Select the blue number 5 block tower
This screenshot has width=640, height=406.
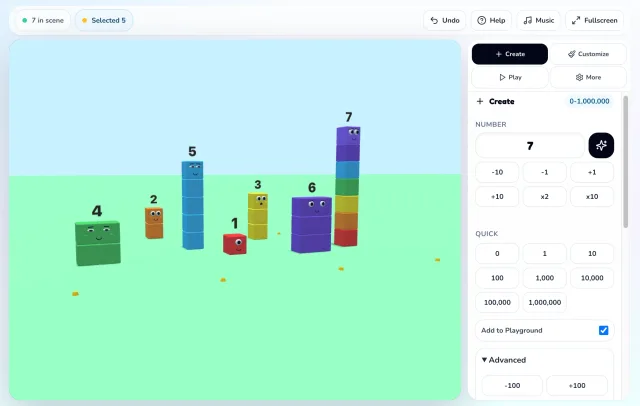pyautogui.click(x=193, y=205)
